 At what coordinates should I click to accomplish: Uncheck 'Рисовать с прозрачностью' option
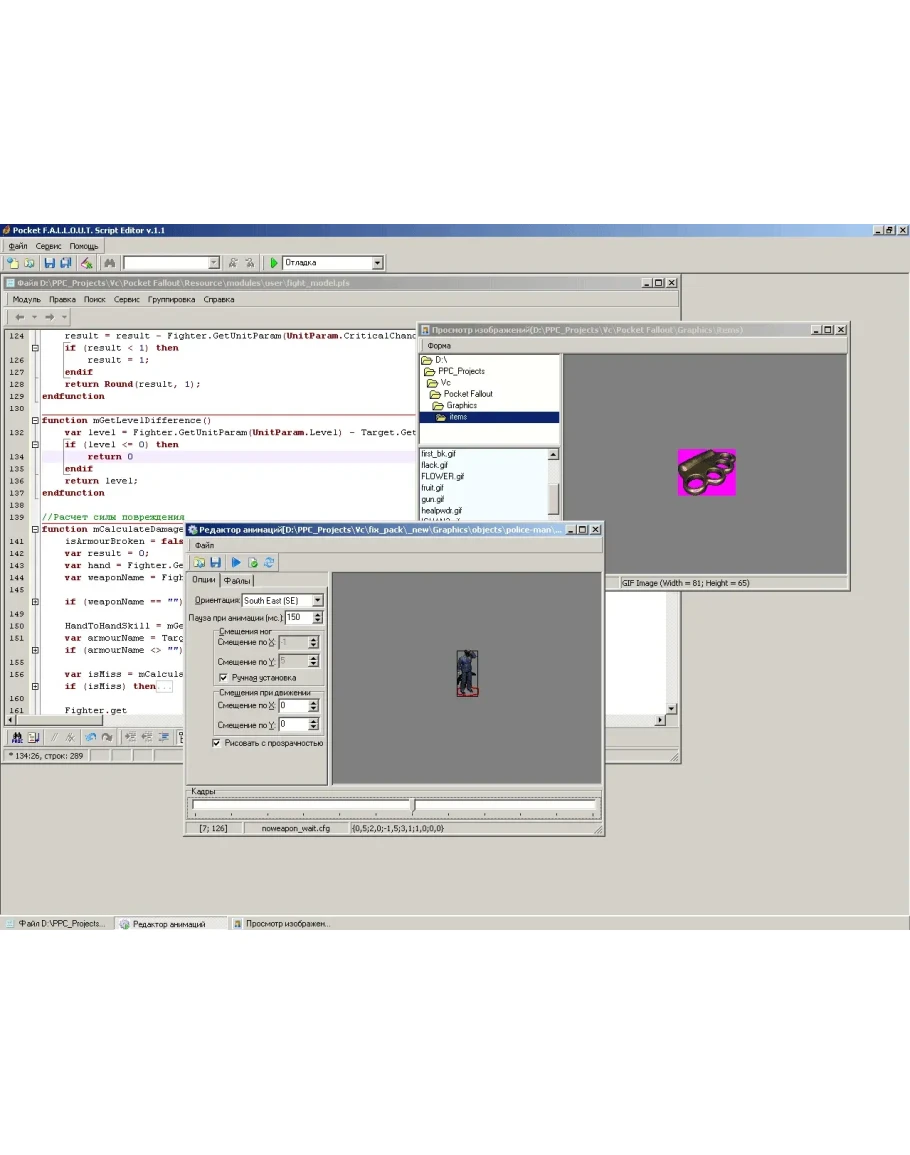click(217, 743)
